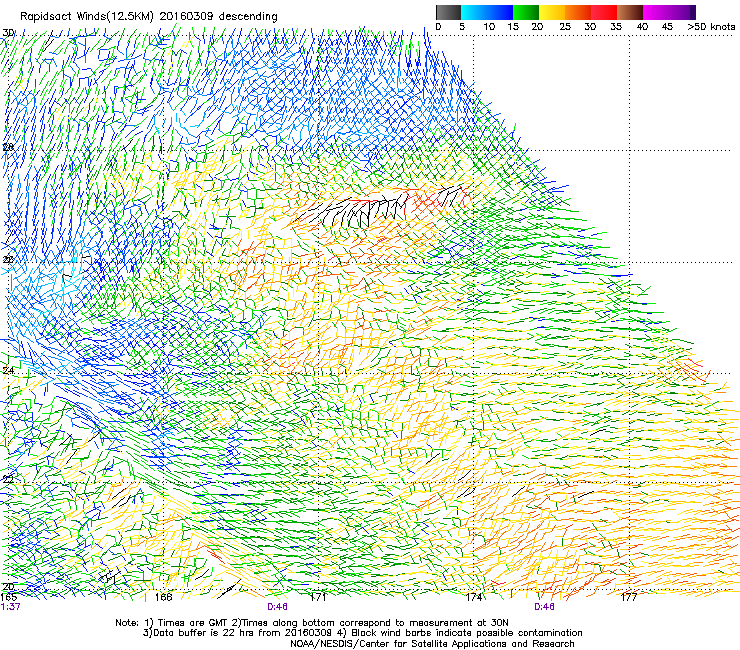Click the longitude label '165' along the bottom axis

(8, 597)
